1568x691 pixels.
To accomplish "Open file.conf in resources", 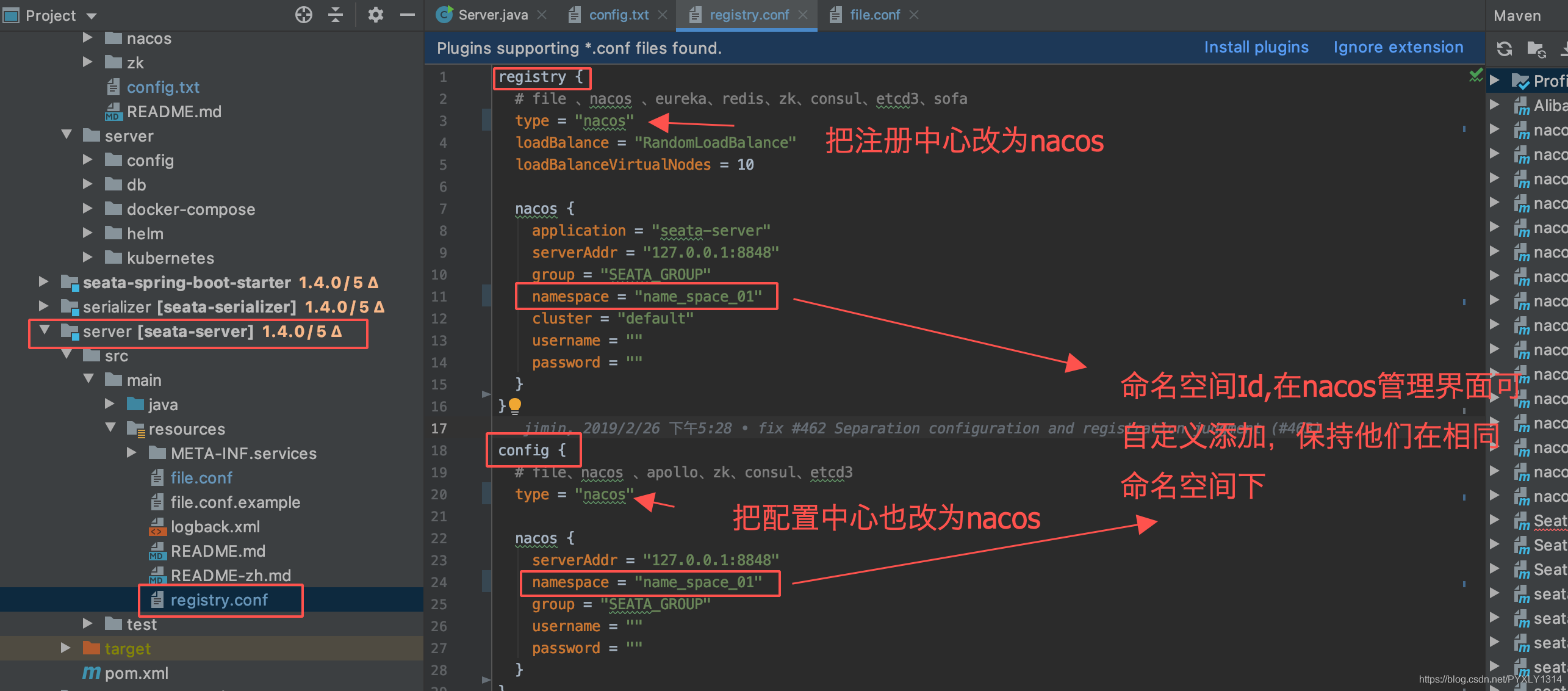I will (x=201, y=478).
